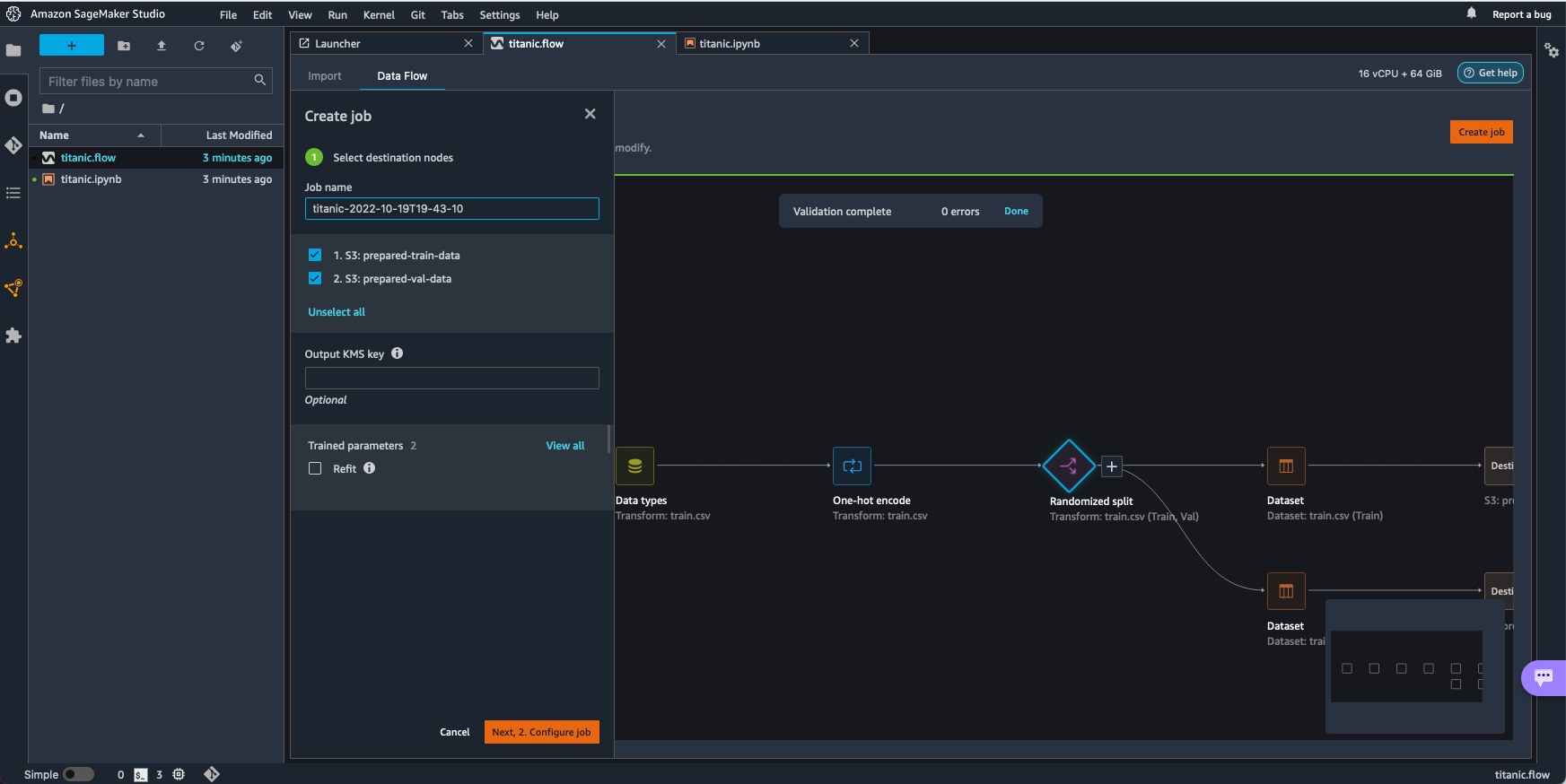Click the plus icon beside Randomized split
Image resolution: width=1566 pixels, height=784 pixels.
[1111, 466]
